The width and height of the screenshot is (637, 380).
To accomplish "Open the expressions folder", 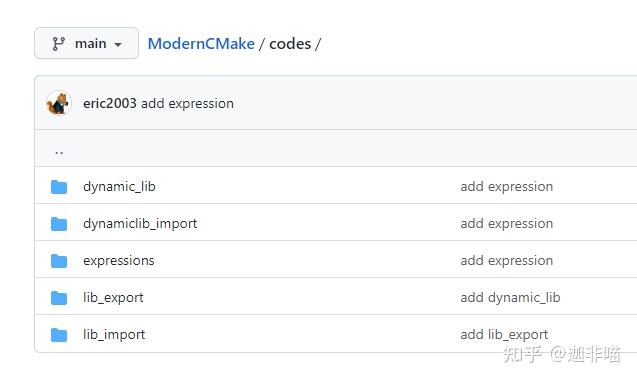I will pyautogui.click(x=119, y=261).
